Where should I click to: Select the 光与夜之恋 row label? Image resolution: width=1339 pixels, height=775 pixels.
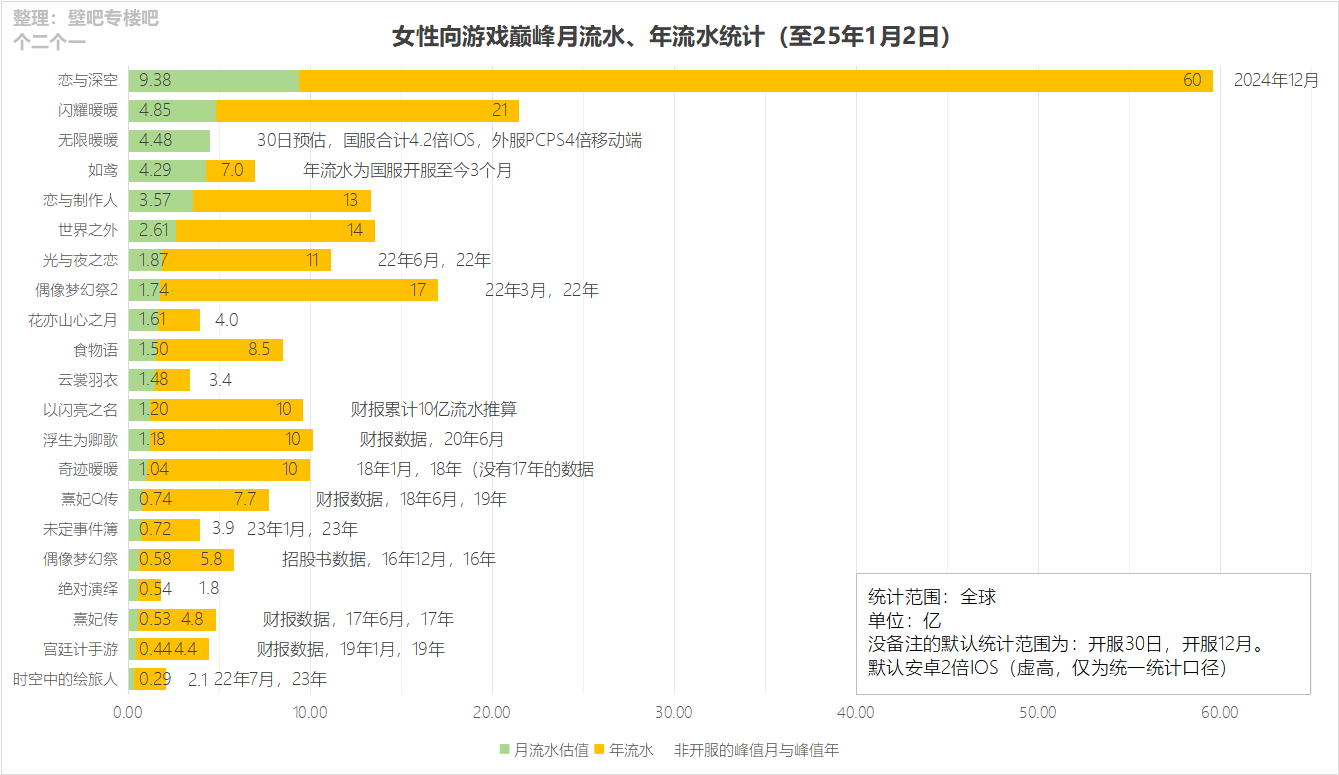[81, 261]
